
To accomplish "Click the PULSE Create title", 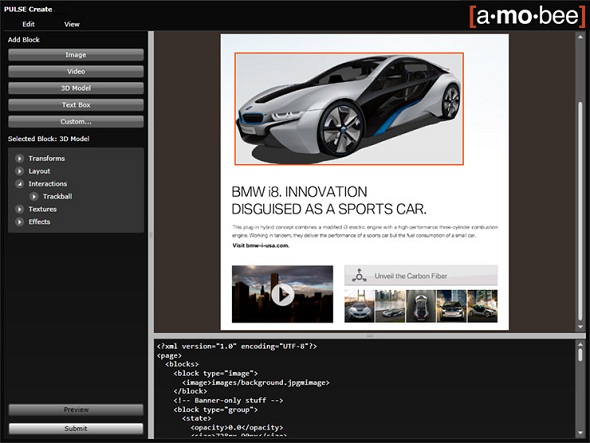I will 28,9.
